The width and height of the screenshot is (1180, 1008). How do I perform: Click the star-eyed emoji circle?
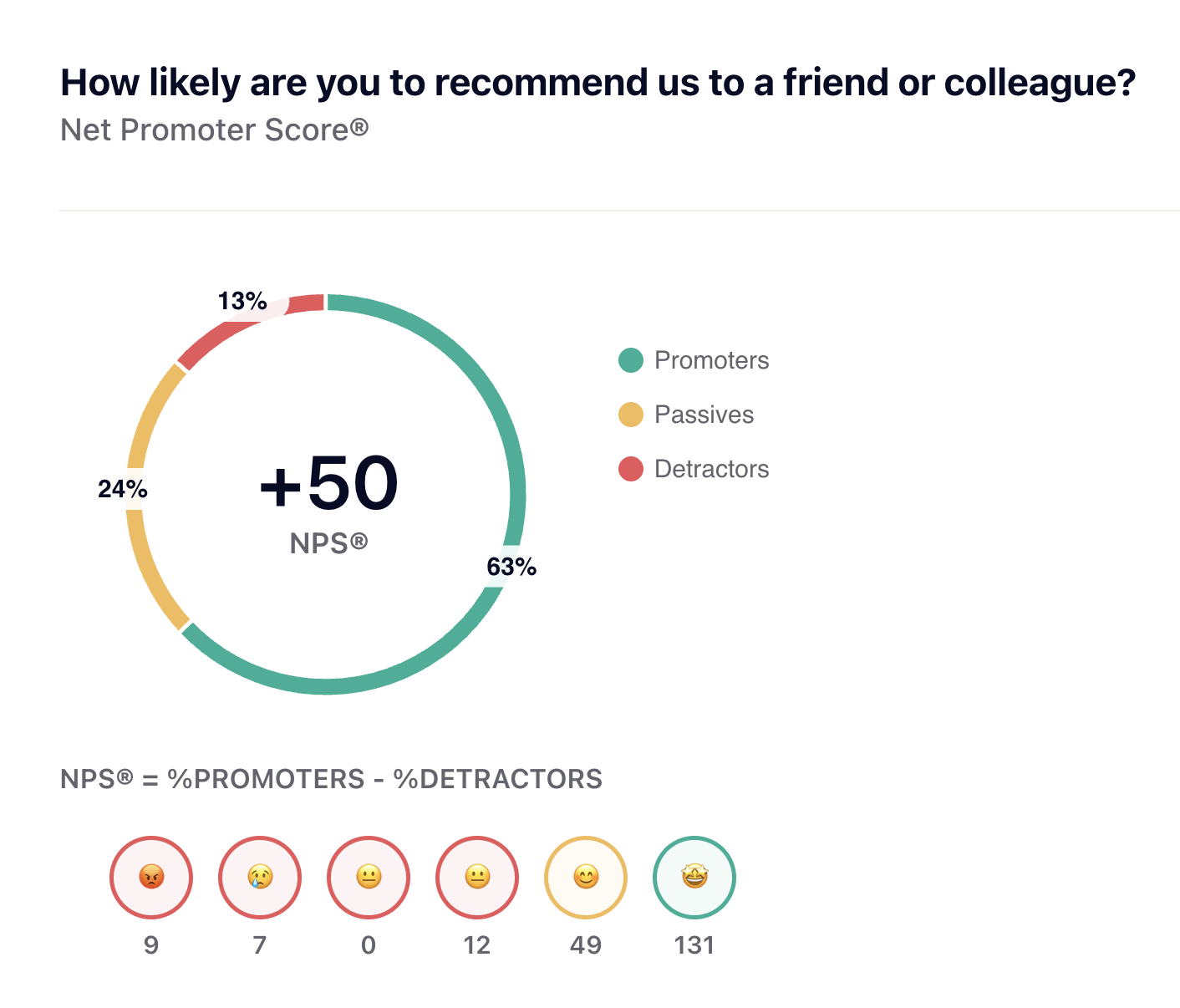(694, 878)
